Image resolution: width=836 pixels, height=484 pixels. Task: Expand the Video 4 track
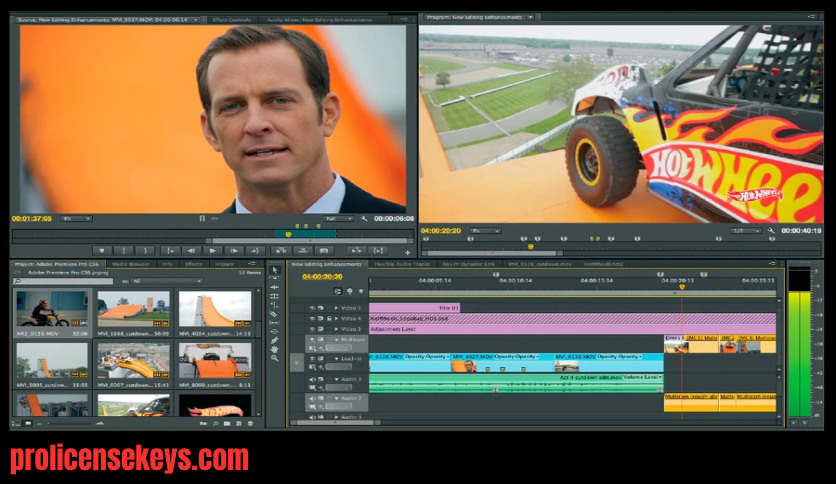click(x=336, y=319)
